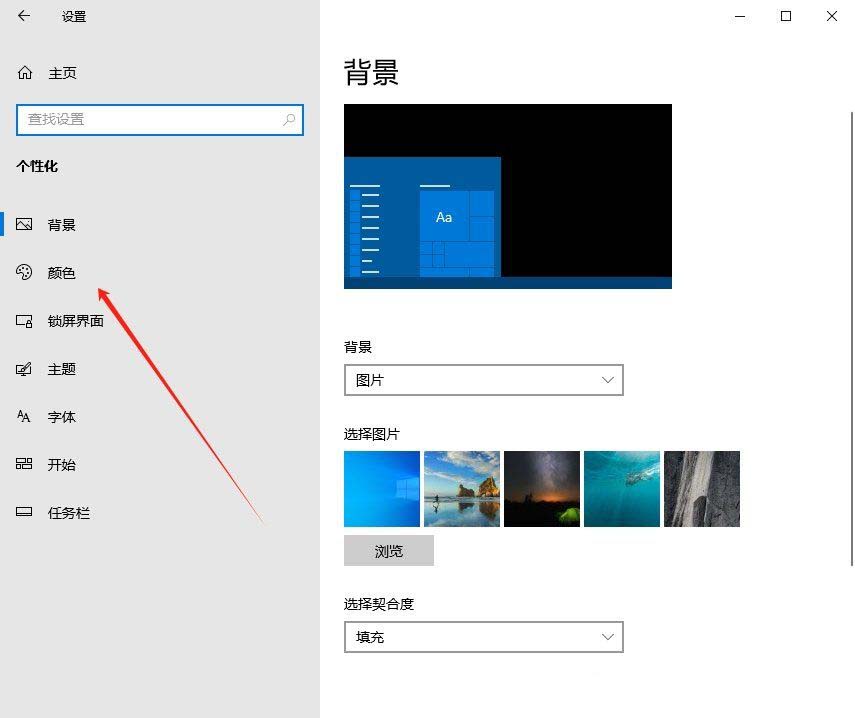Viewport: 855px width, 718px height.
Task: Select the dark cliff wallpaper thumbnail
Action: [x=701, y=488]
